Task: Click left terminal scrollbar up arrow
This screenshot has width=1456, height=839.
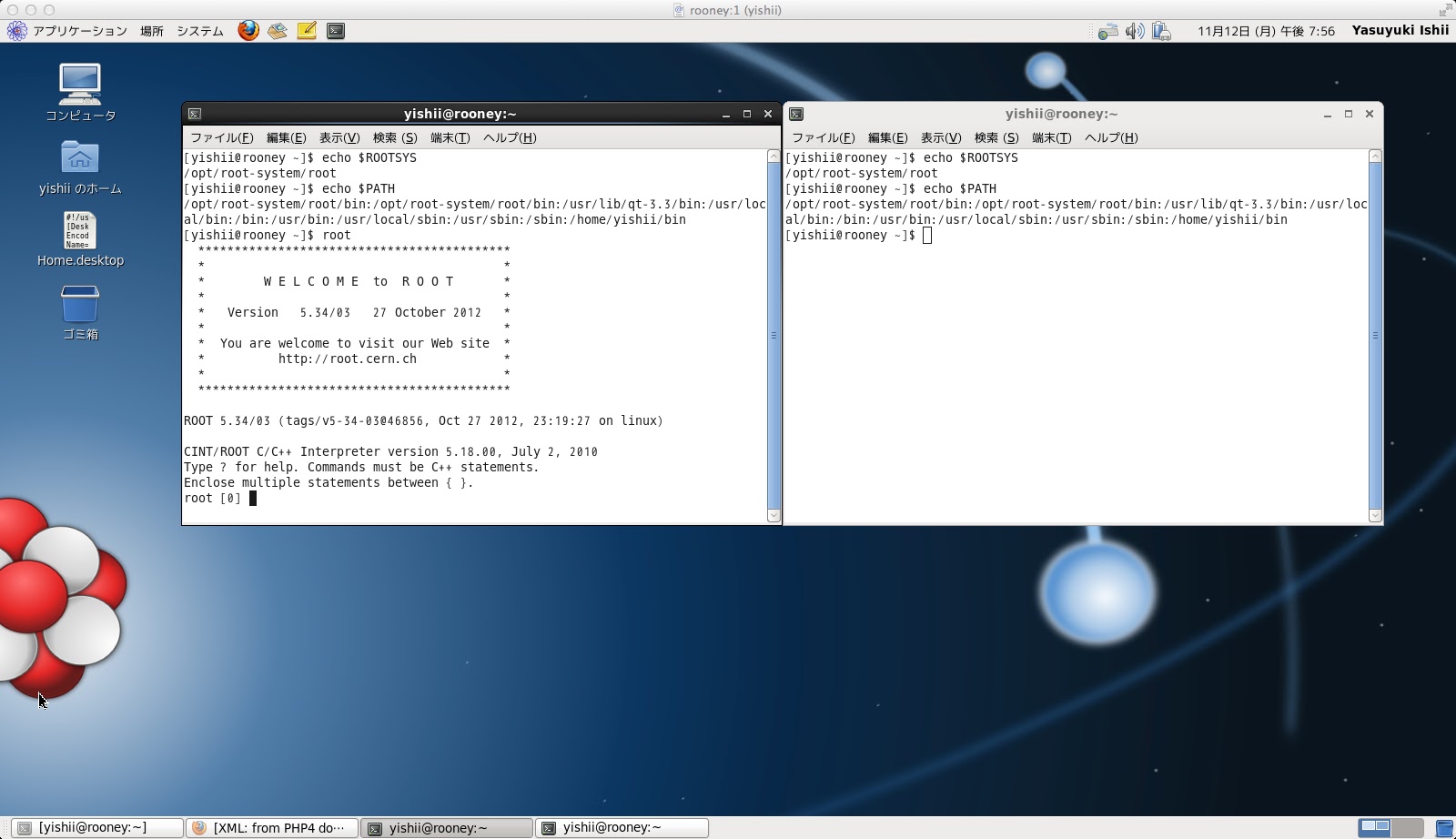Action: (773, 157)
